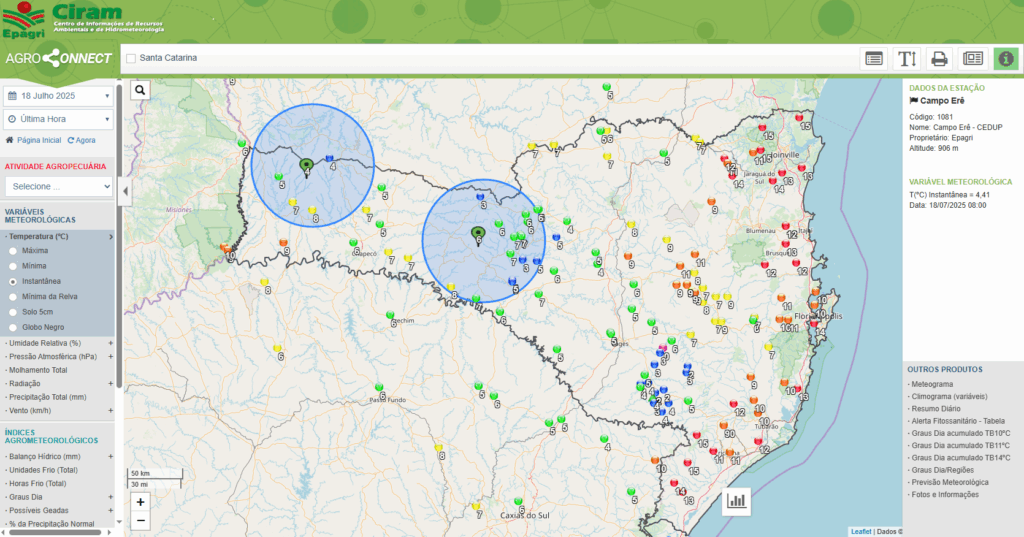1024x537 pixels.
Task: Open Meteograma product
Action: click(x=932, y=384)
